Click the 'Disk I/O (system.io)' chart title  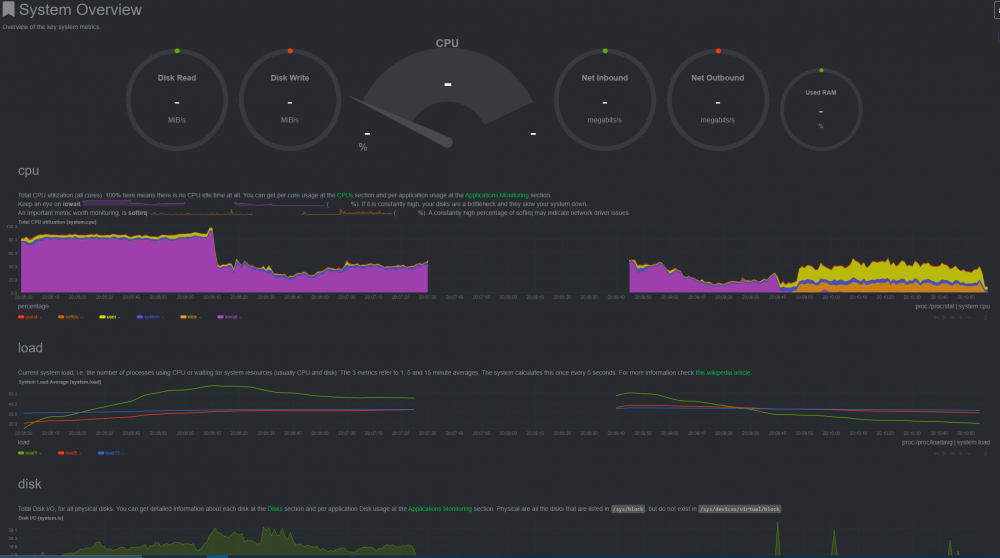41,518
